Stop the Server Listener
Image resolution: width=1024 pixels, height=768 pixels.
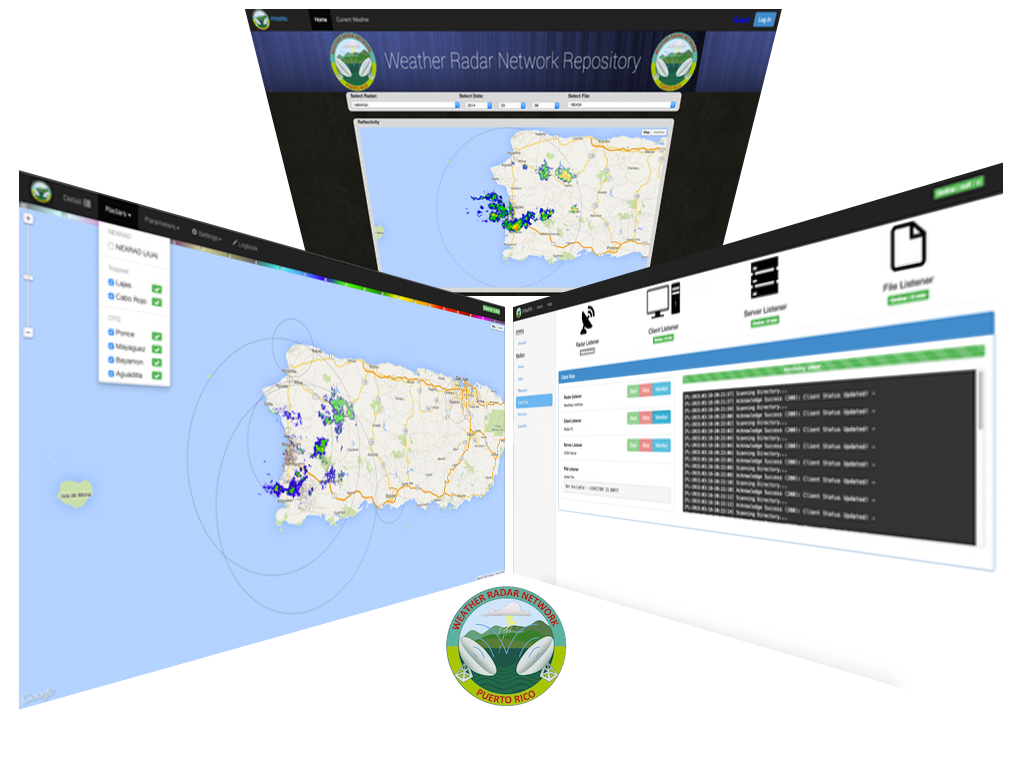pos(646,445)
